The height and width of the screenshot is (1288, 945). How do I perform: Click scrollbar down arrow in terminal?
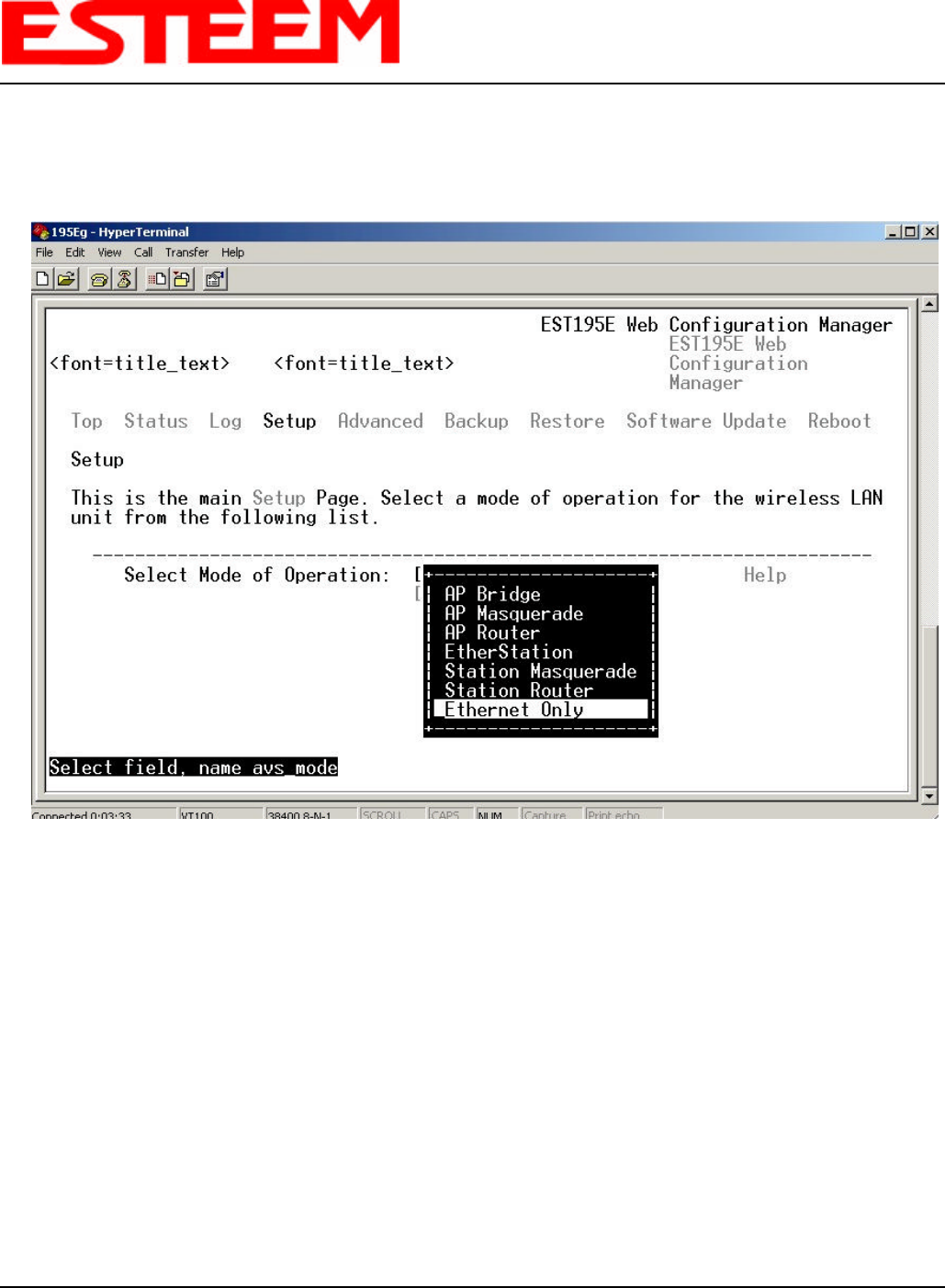point(929,796)
